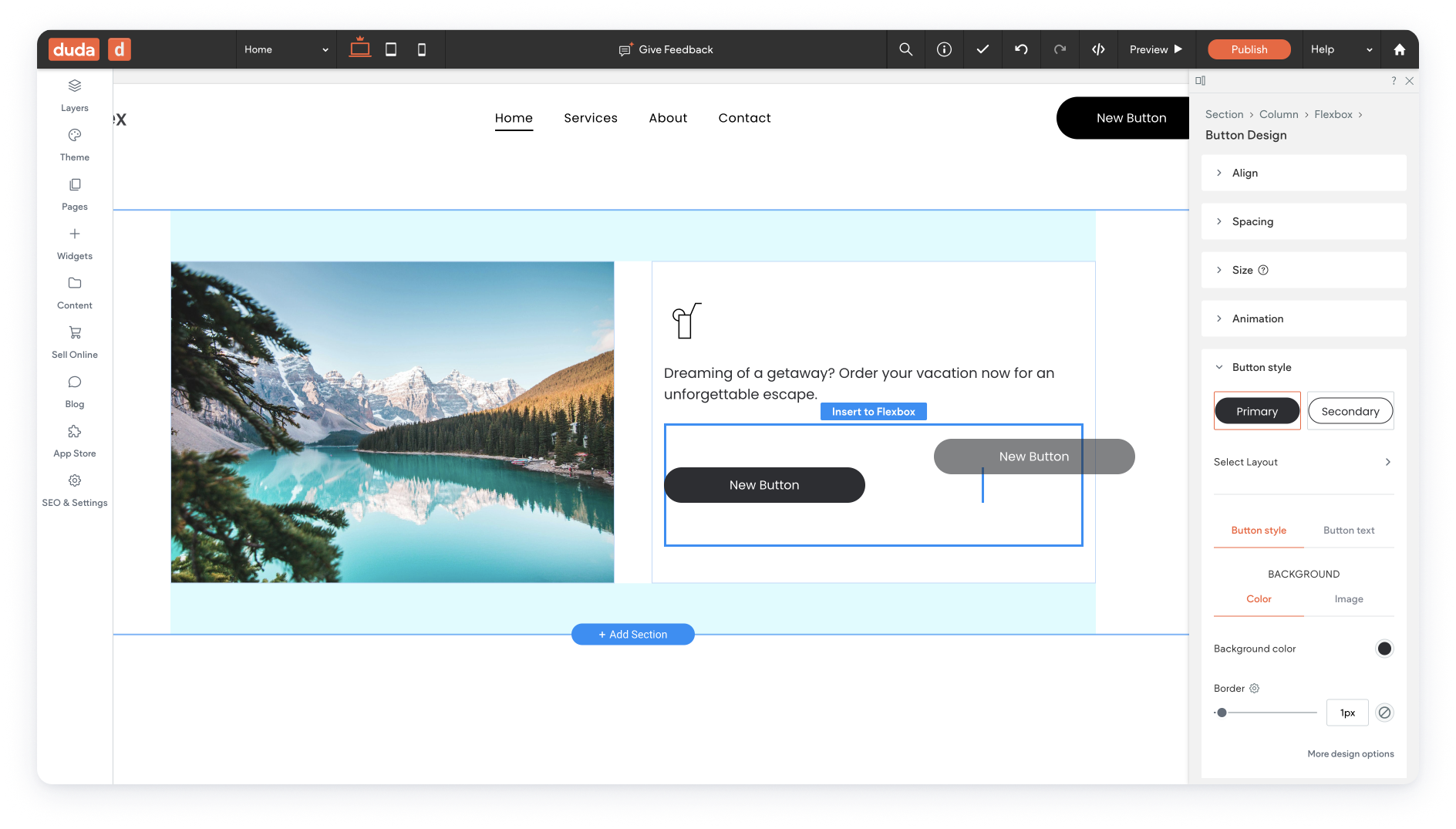This screenshot has width=1456, height=829.
Task: Open the Content library
Action: [75, 292]
